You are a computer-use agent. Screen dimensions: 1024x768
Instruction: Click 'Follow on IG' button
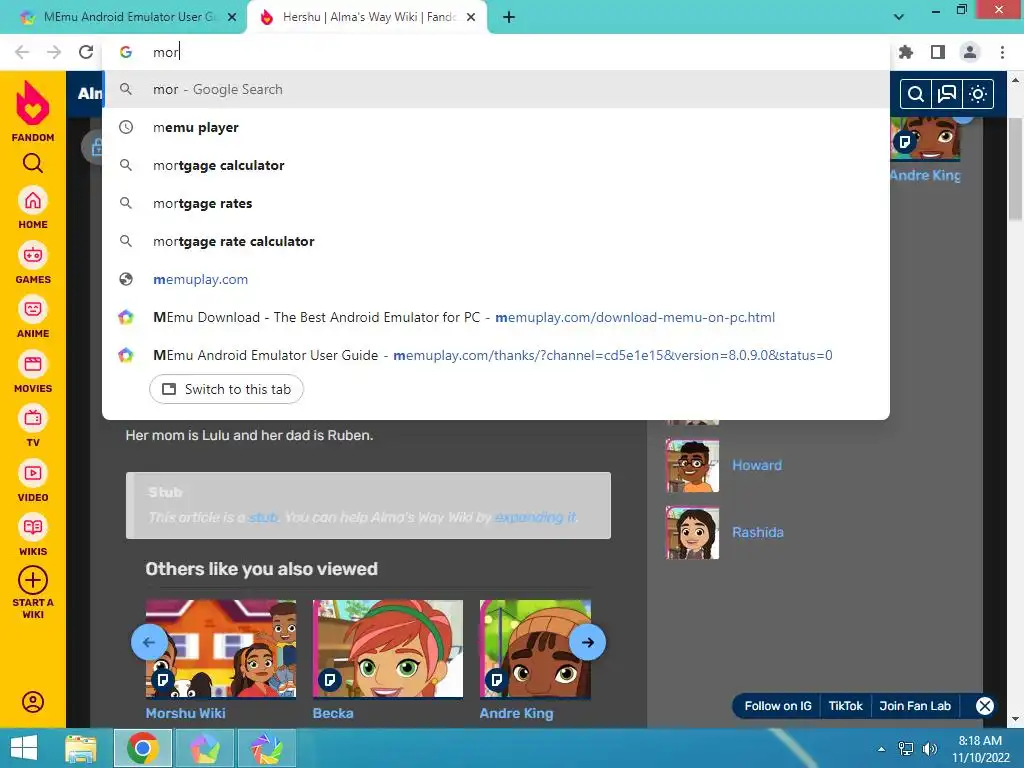(778, 706)
